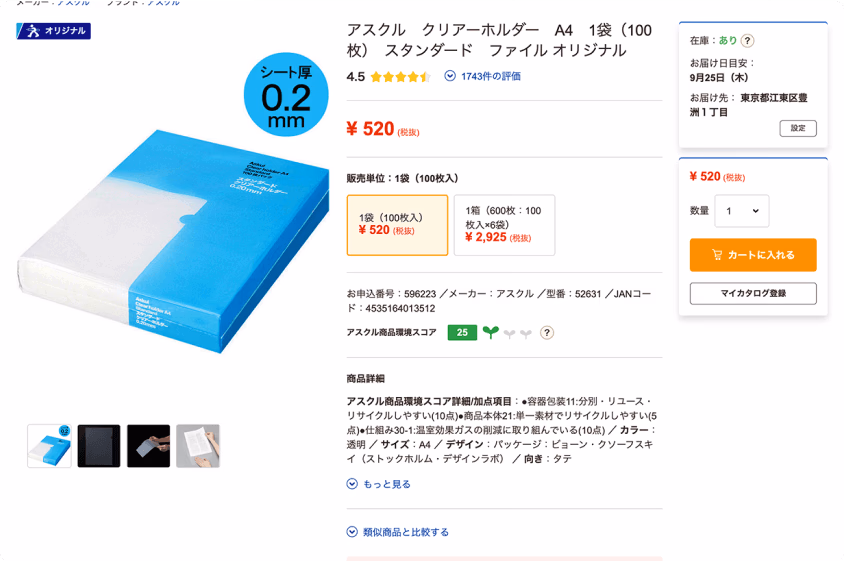This screenshot has height=561, width=844.
Task: Show the hands holding paper thumbnail
Action: [x=198, y=446]
